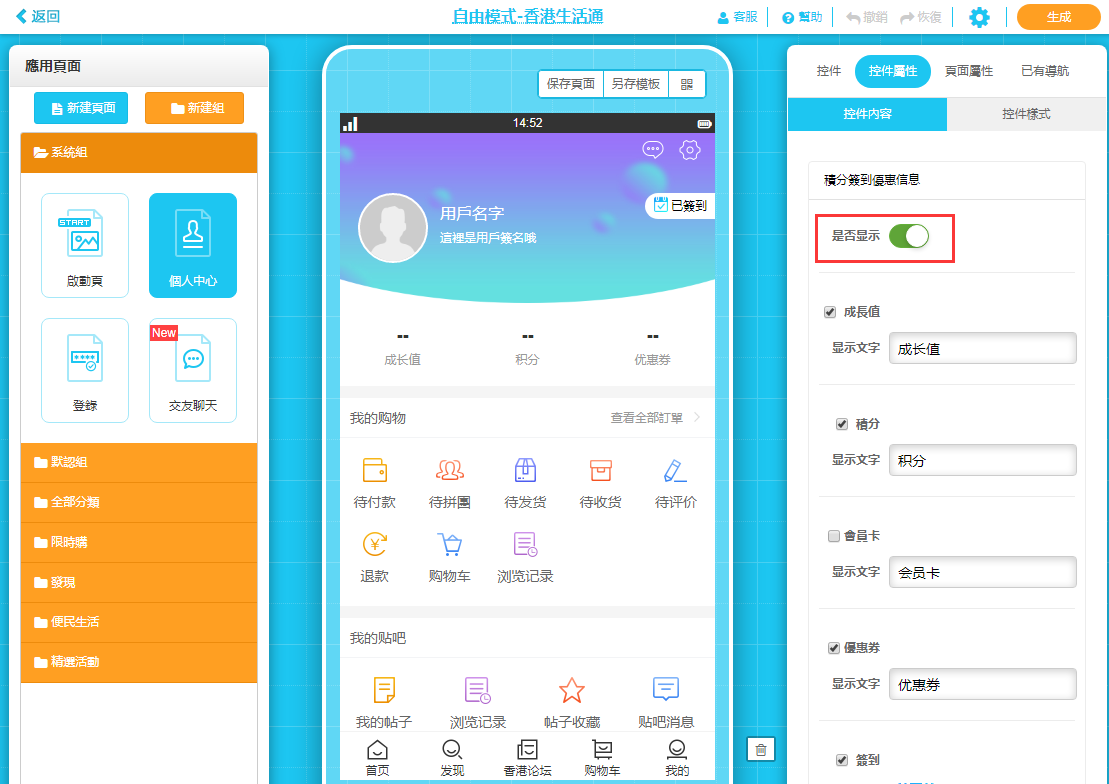Click the user avatar in phone preview
Image resolution: width=1109 pixels, height=784 pixels.
click(x=393, y=228)
